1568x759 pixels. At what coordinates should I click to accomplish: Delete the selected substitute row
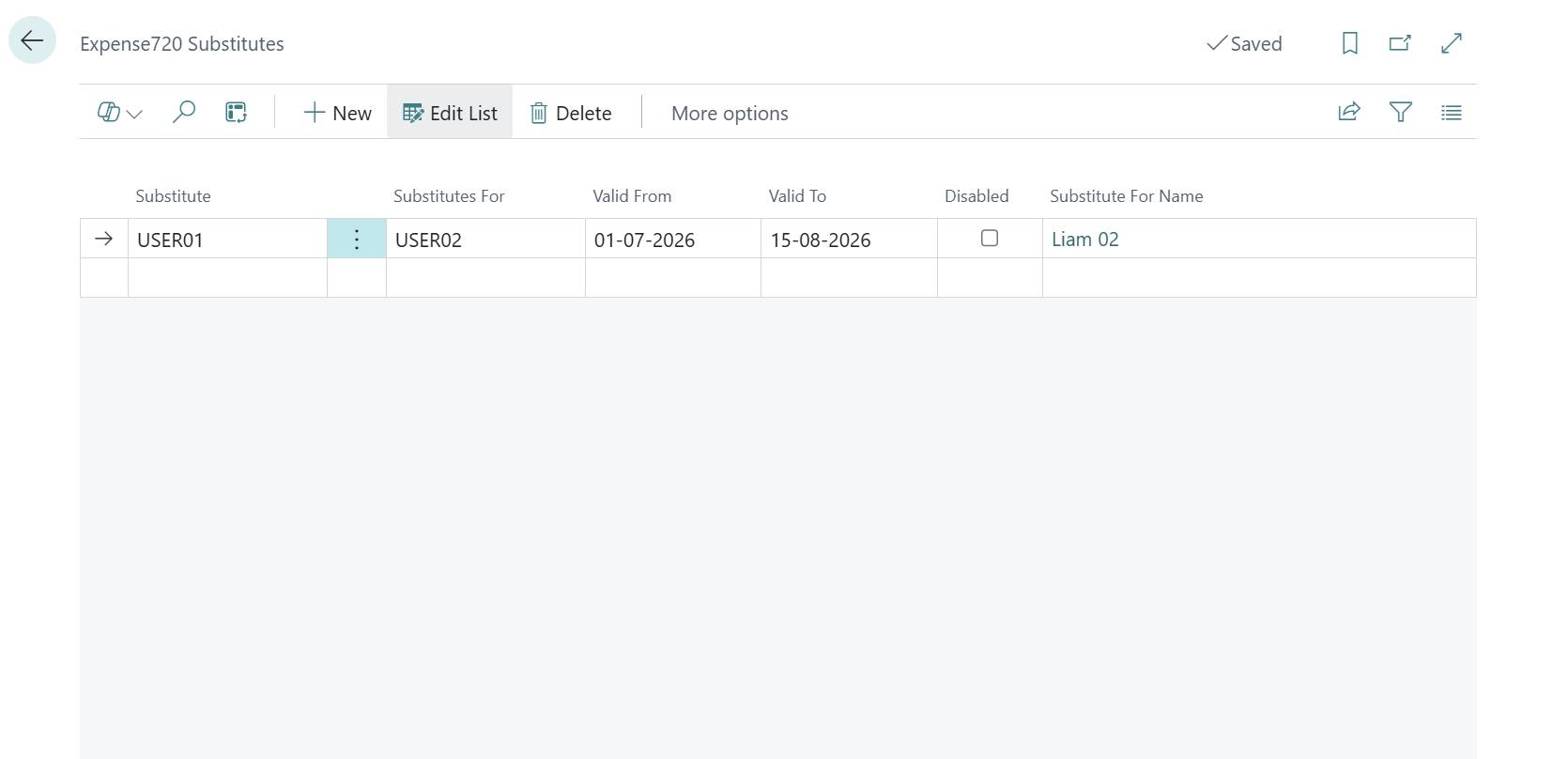[571, 113]
